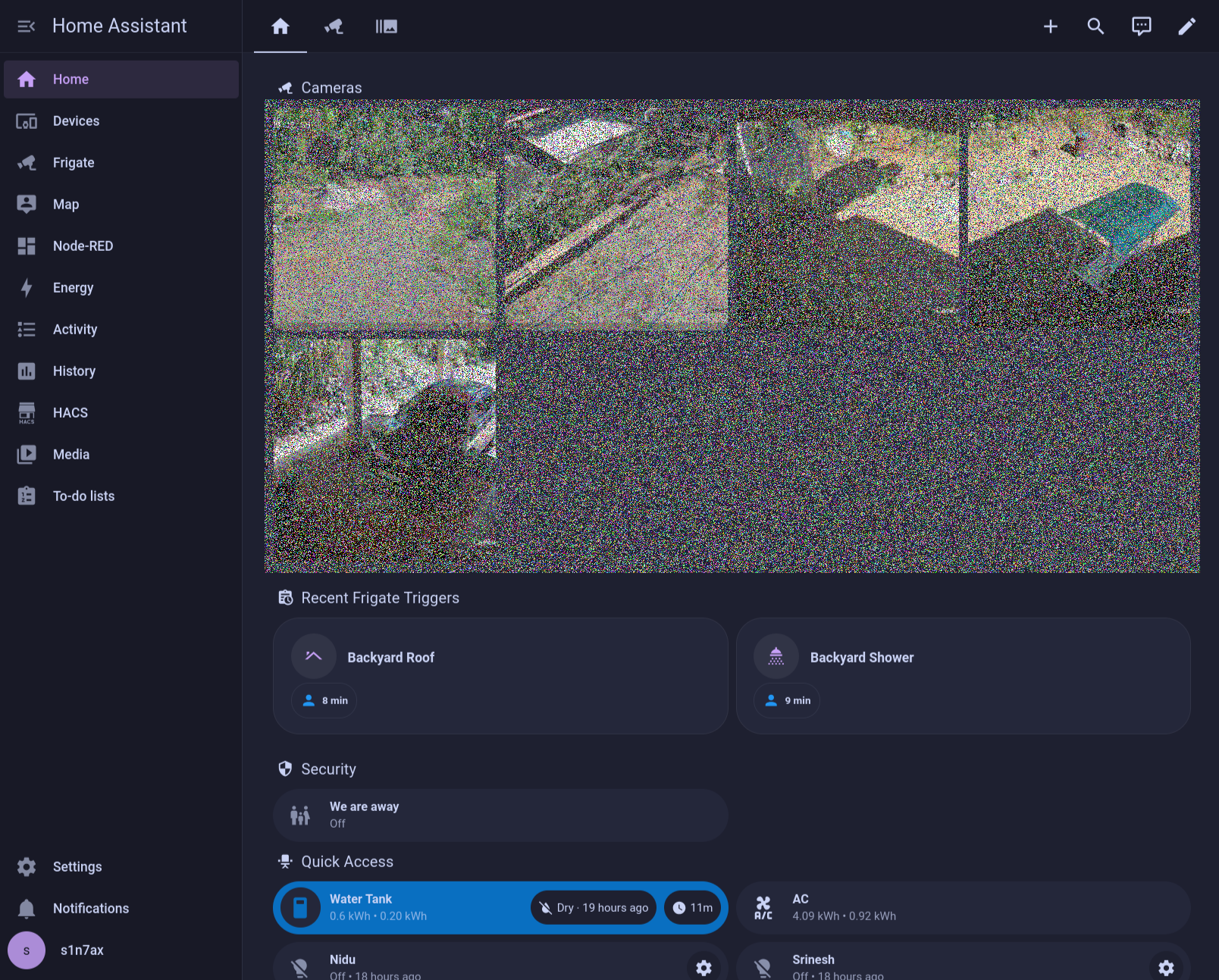Open Notifications in the sidebar
This screenshot has width=1219, height=980.
(121, 909)
